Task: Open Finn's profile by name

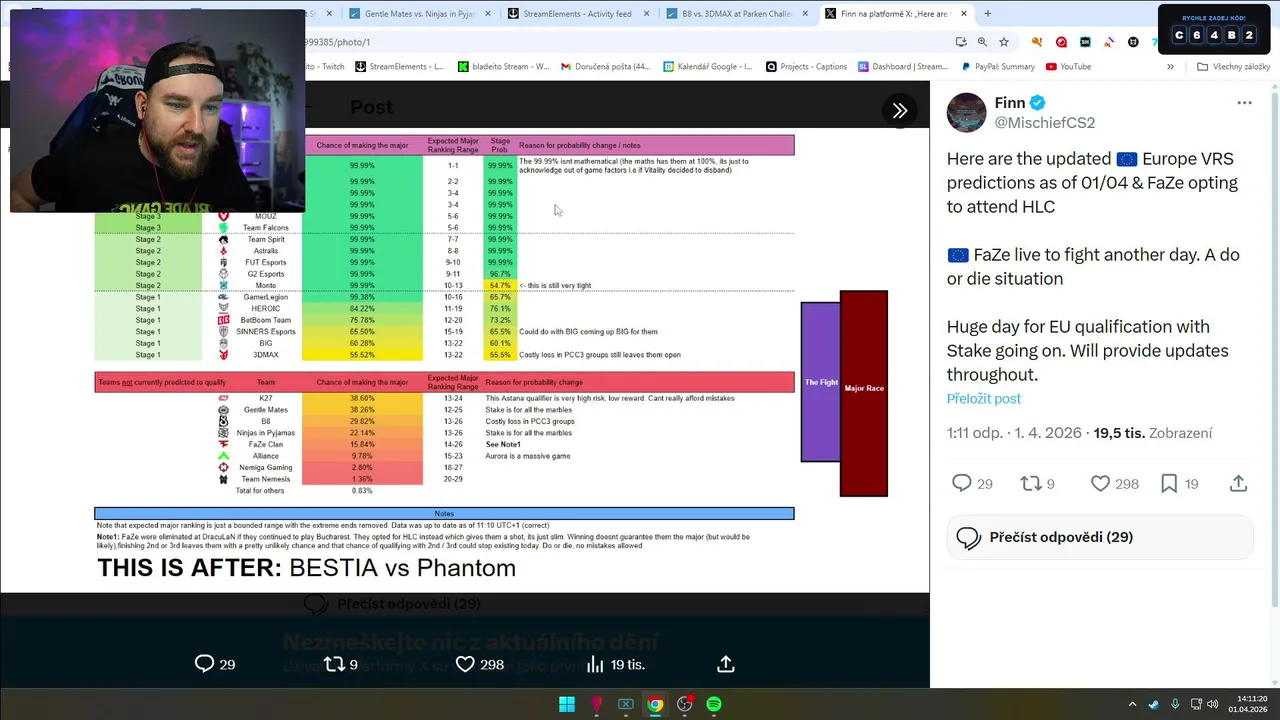Action: coord(1011,103)
